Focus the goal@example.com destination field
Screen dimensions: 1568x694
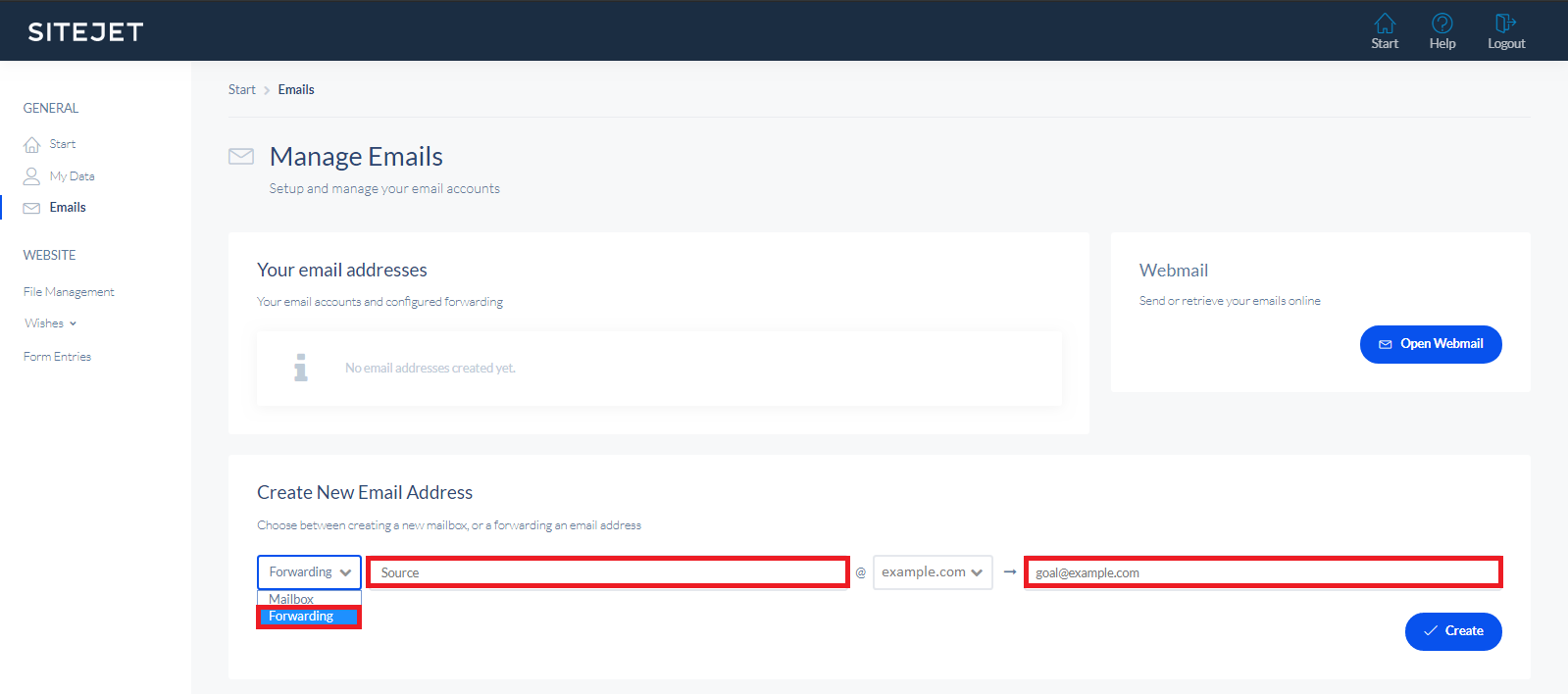1262,572
